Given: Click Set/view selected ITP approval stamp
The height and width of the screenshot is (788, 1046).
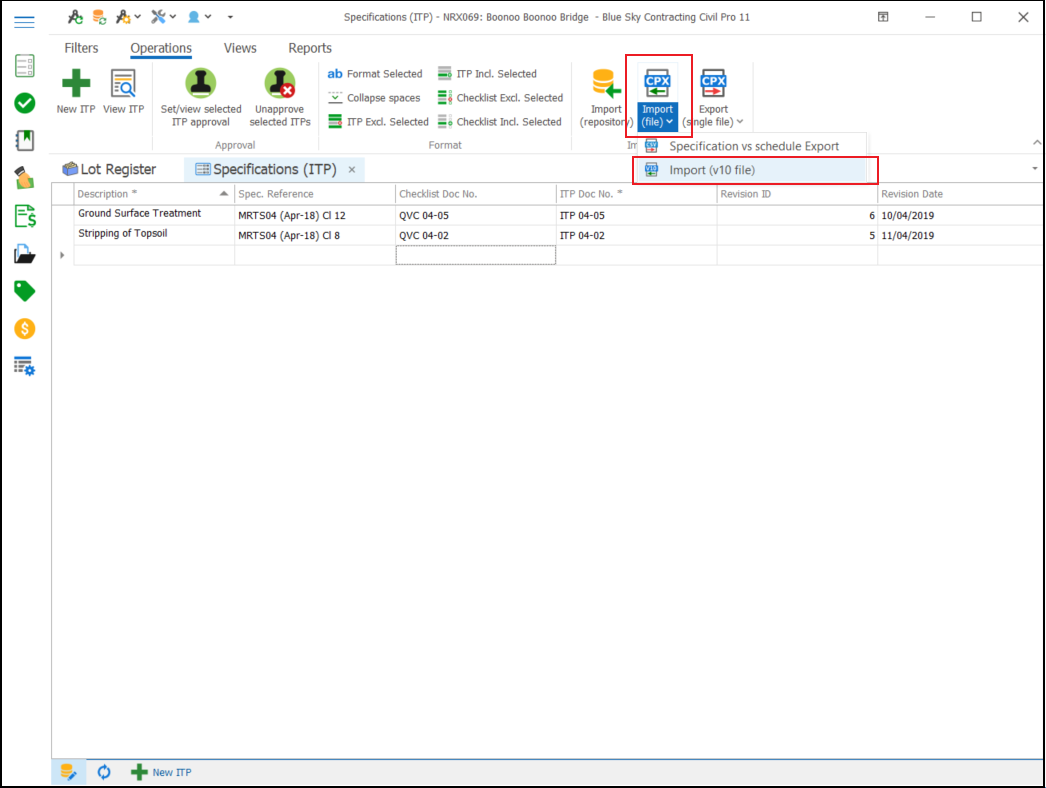Looking at the screenshot, I should pos(201,84).
